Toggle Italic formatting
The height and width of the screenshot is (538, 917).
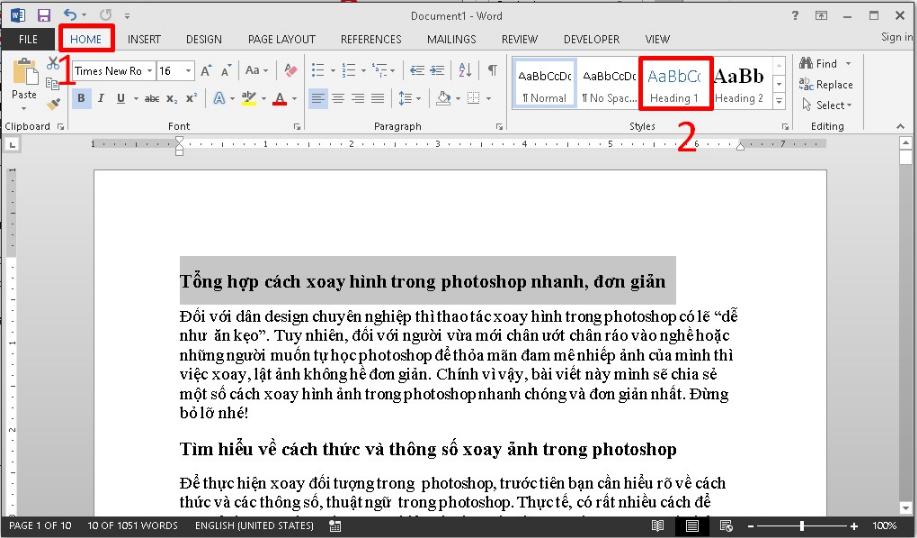[101, 98]
